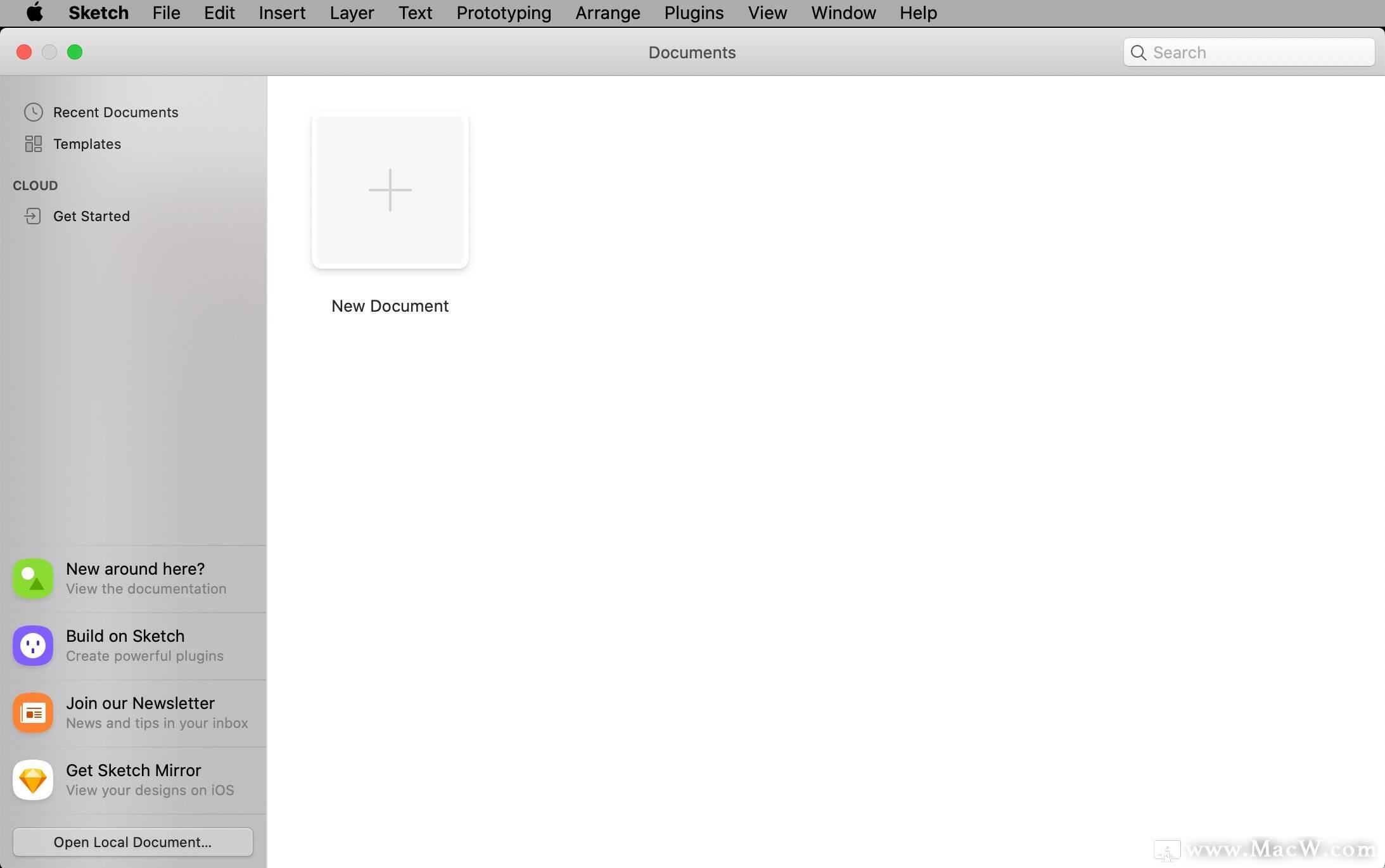Click the Arrange menu item
Image resolution: width=1385 pixels, height=868 pixels.
[607, 13]
